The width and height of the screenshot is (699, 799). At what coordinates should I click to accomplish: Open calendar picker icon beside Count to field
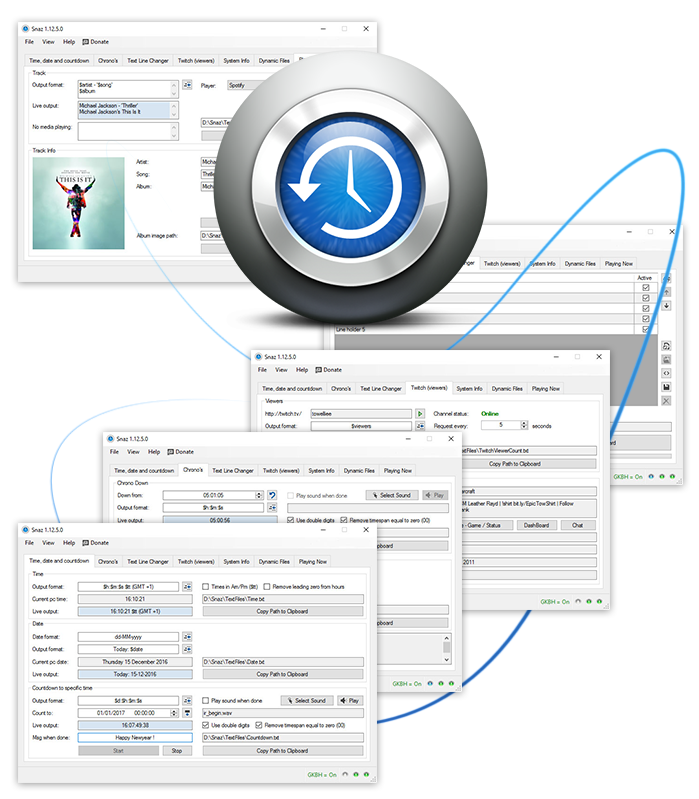(187, 713)
